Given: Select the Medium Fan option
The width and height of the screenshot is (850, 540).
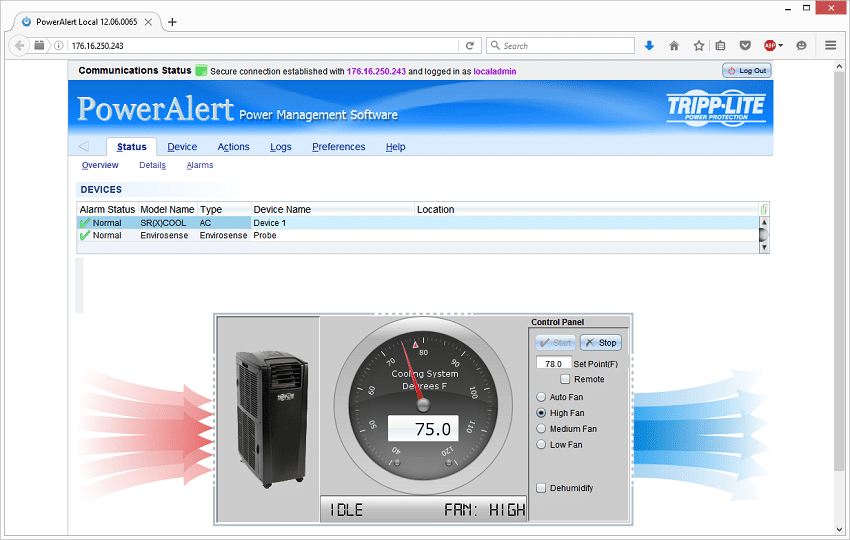Looking at the screenshot, I should pos(541,428).
